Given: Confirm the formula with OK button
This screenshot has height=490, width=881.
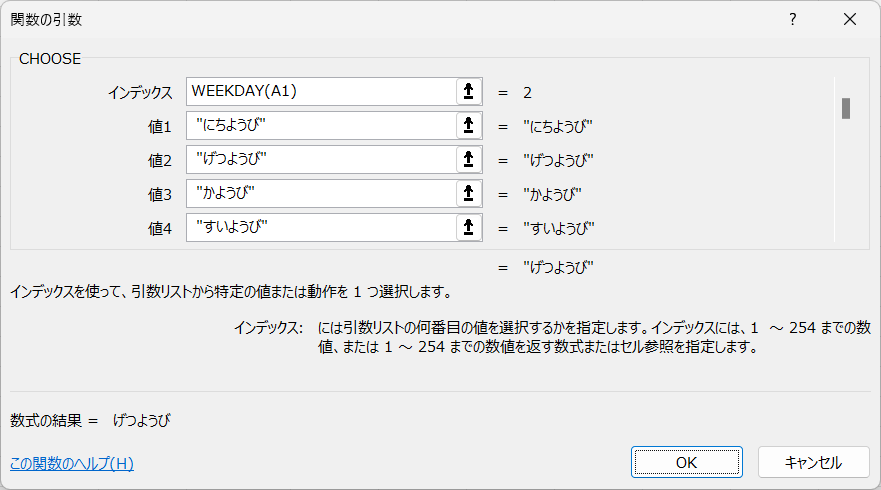Looking at the screenshot, I should (687, 462).
